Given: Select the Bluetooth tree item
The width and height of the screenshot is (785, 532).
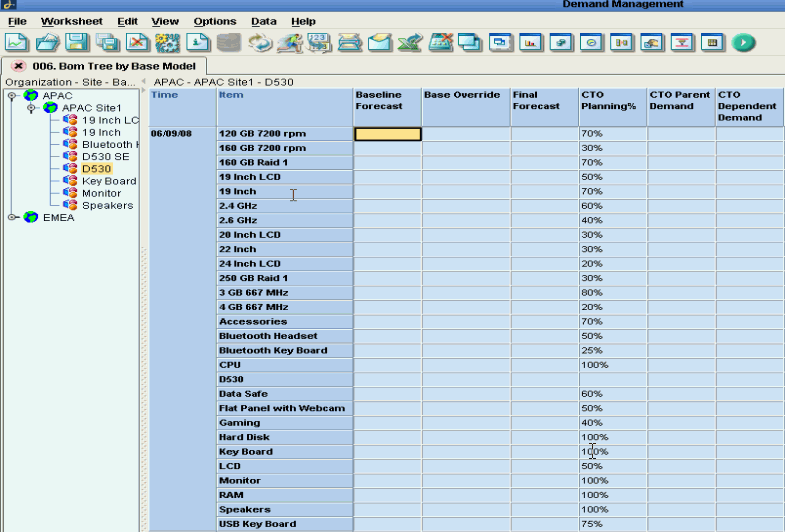Looking at the screenshot, I should [110, 144].
